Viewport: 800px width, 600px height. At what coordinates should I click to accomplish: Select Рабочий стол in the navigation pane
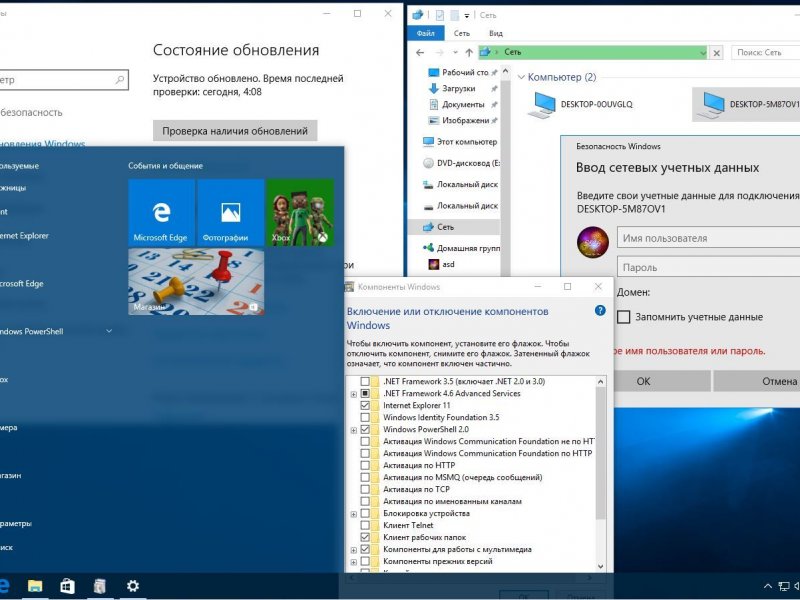point(463,72)
